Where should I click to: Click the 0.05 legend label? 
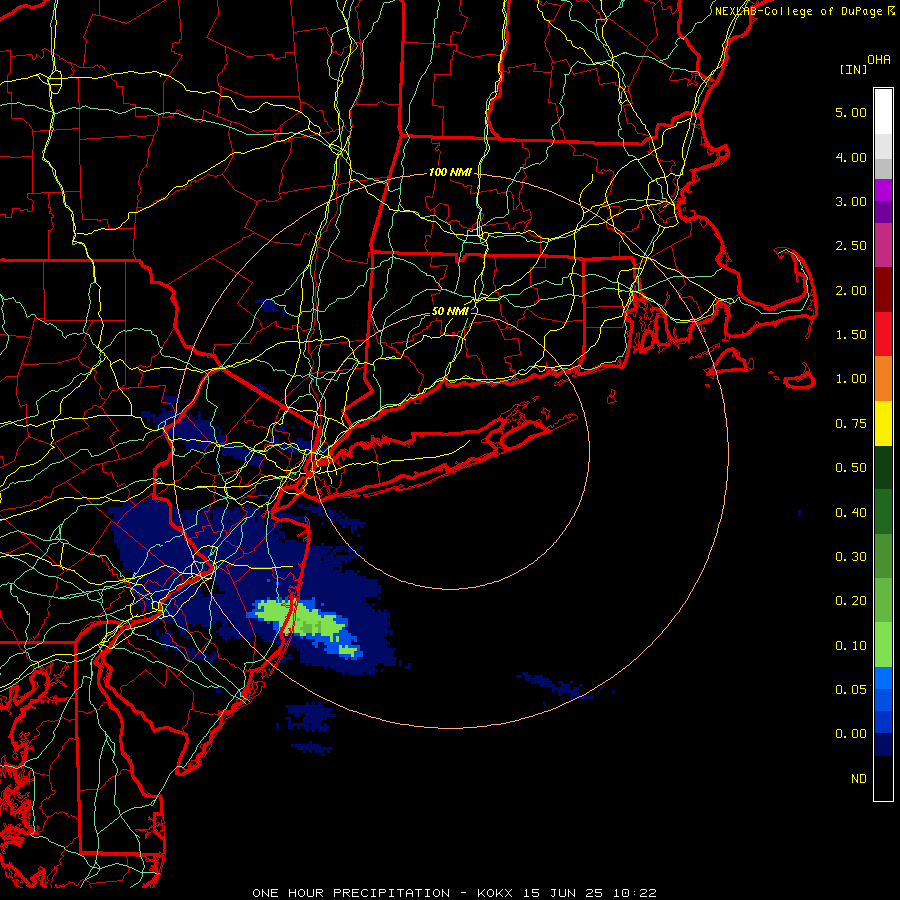coord(851,690)
